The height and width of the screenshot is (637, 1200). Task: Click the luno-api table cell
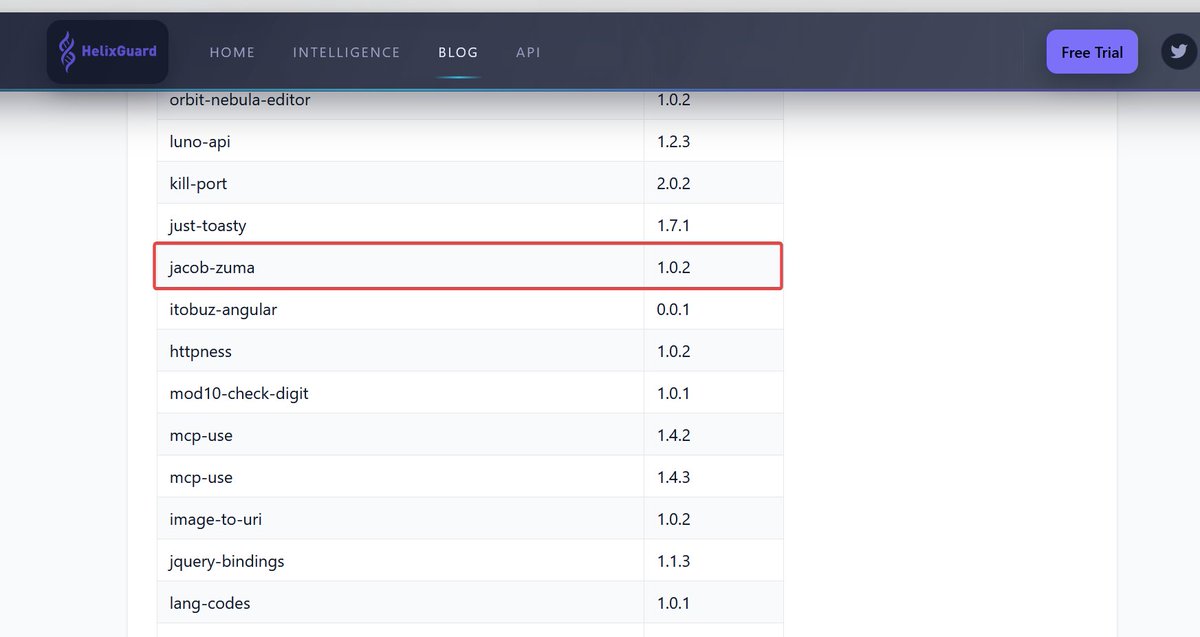(x=400, y=142)
